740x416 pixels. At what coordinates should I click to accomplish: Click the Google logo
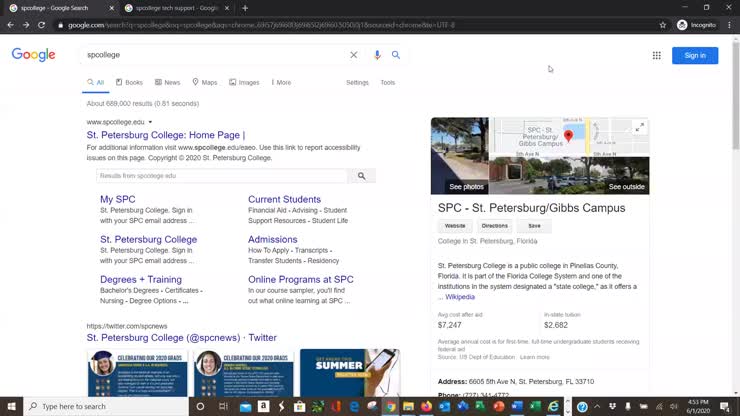pos(34,55)
